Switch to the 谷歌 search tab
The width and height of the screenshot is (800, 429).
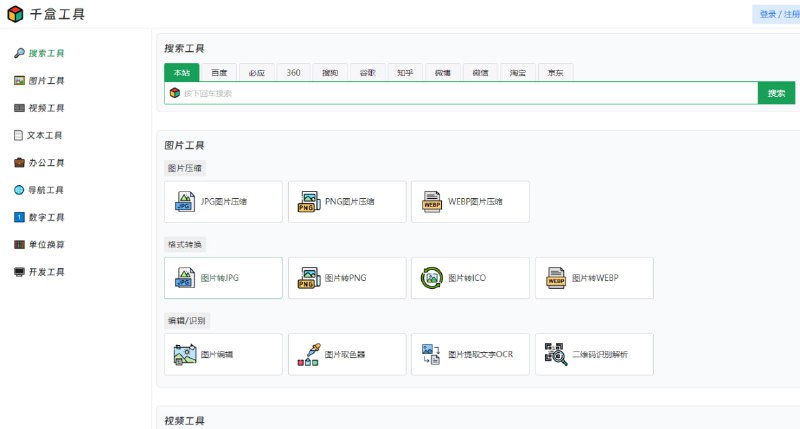368,72
